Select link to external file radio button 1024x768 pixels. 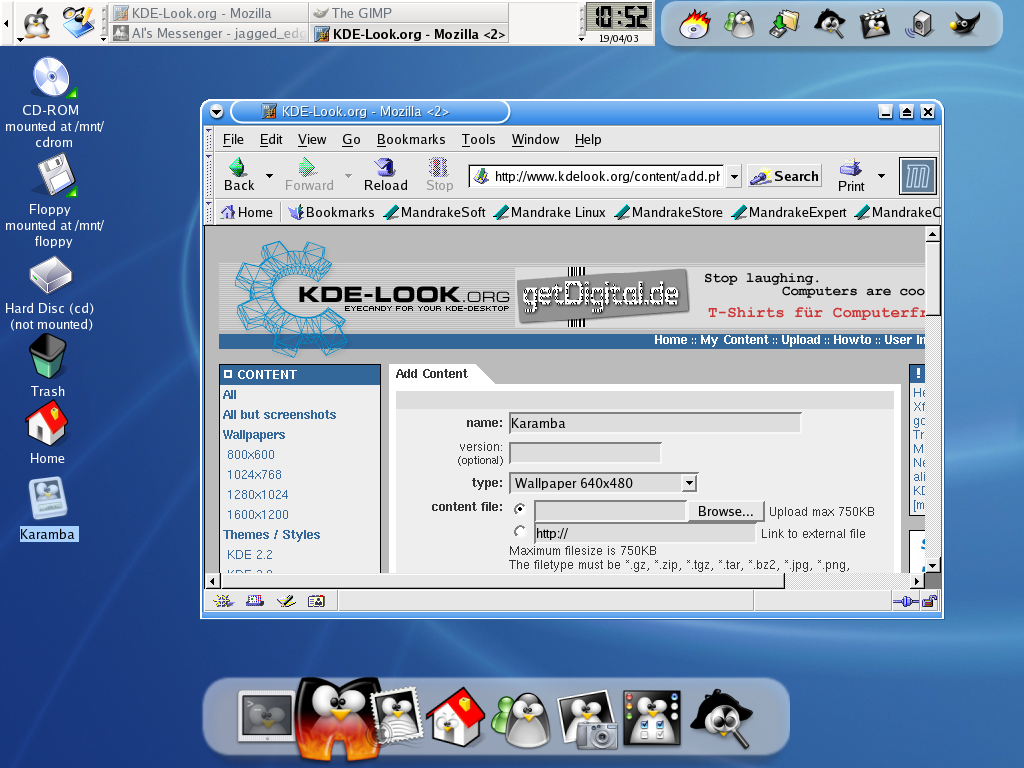(x=520, y=531)
